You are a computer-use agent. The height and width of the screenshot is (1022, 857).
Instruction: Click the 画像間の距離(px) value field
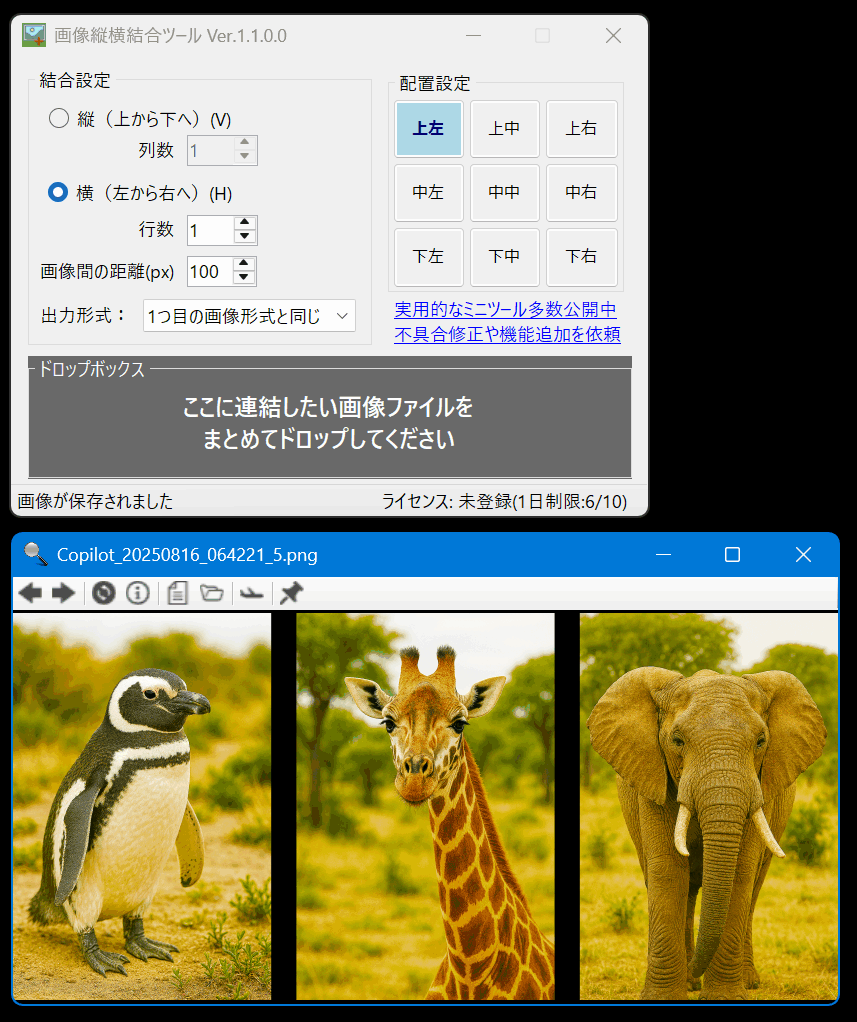pos(209,272)
